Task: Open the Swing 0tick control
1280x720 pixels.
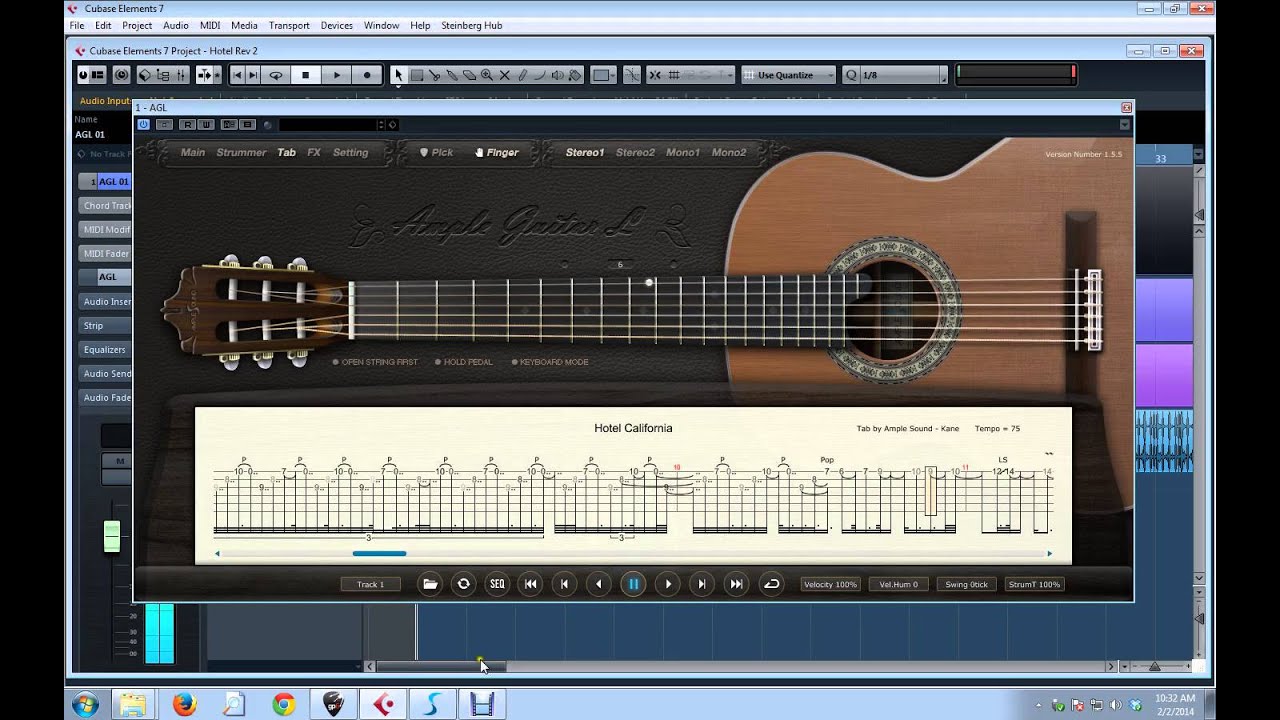Action: pyautogui.click(x=966, y=584)
